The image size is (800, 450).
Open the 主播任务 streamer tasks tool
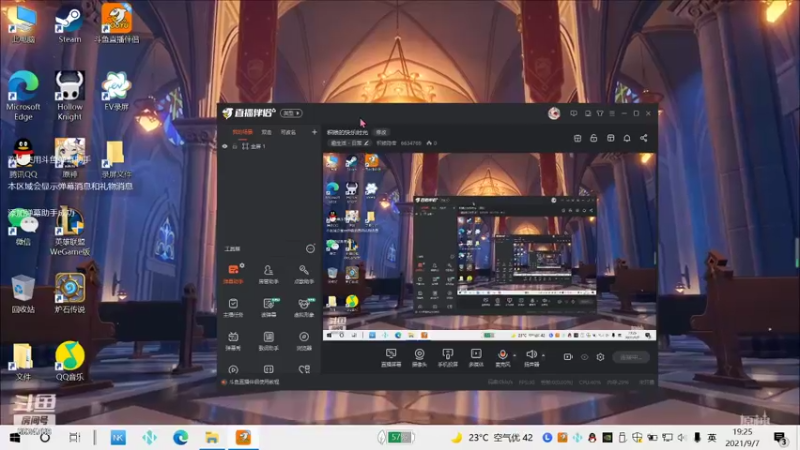tap(233, 307)
